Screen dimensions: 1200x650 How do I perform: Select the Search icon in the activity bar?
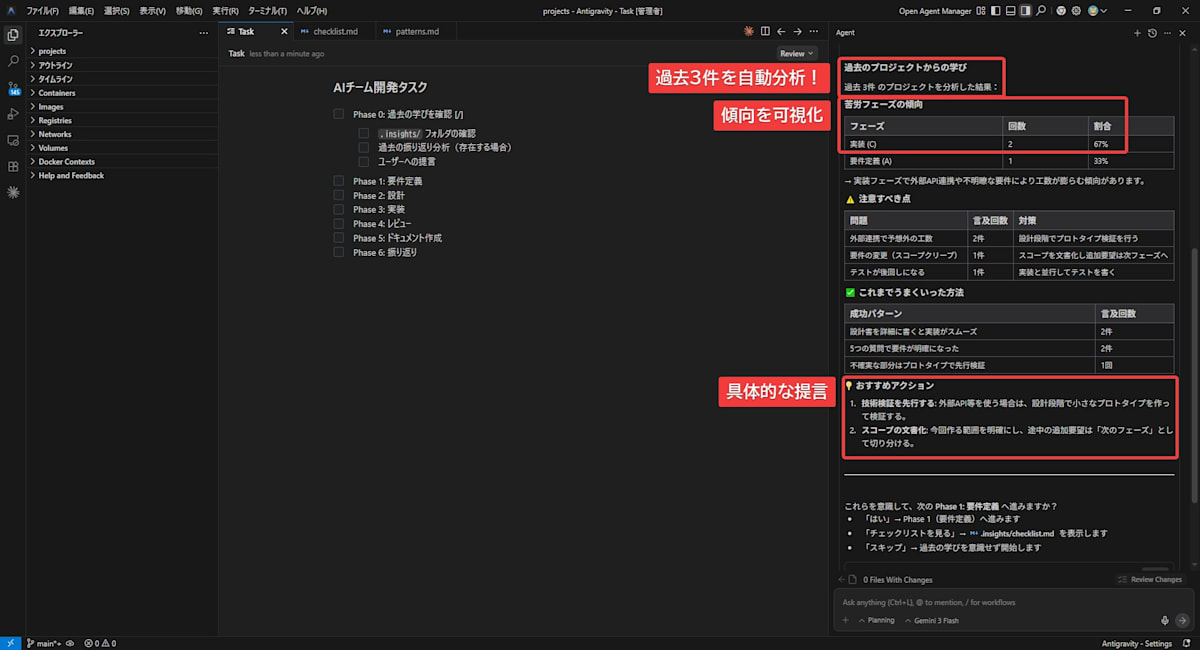13,61
